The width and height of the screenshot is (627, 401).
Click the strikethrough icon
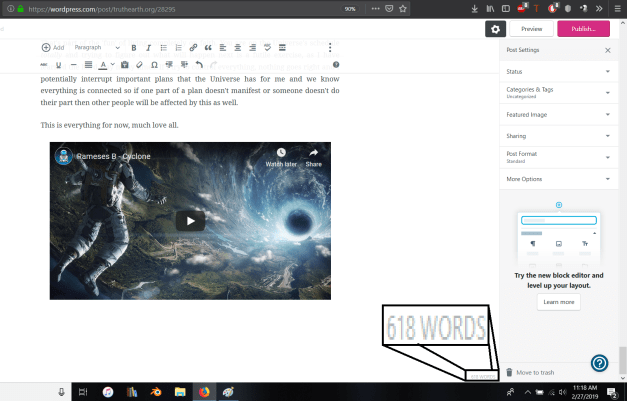(45, 65)
